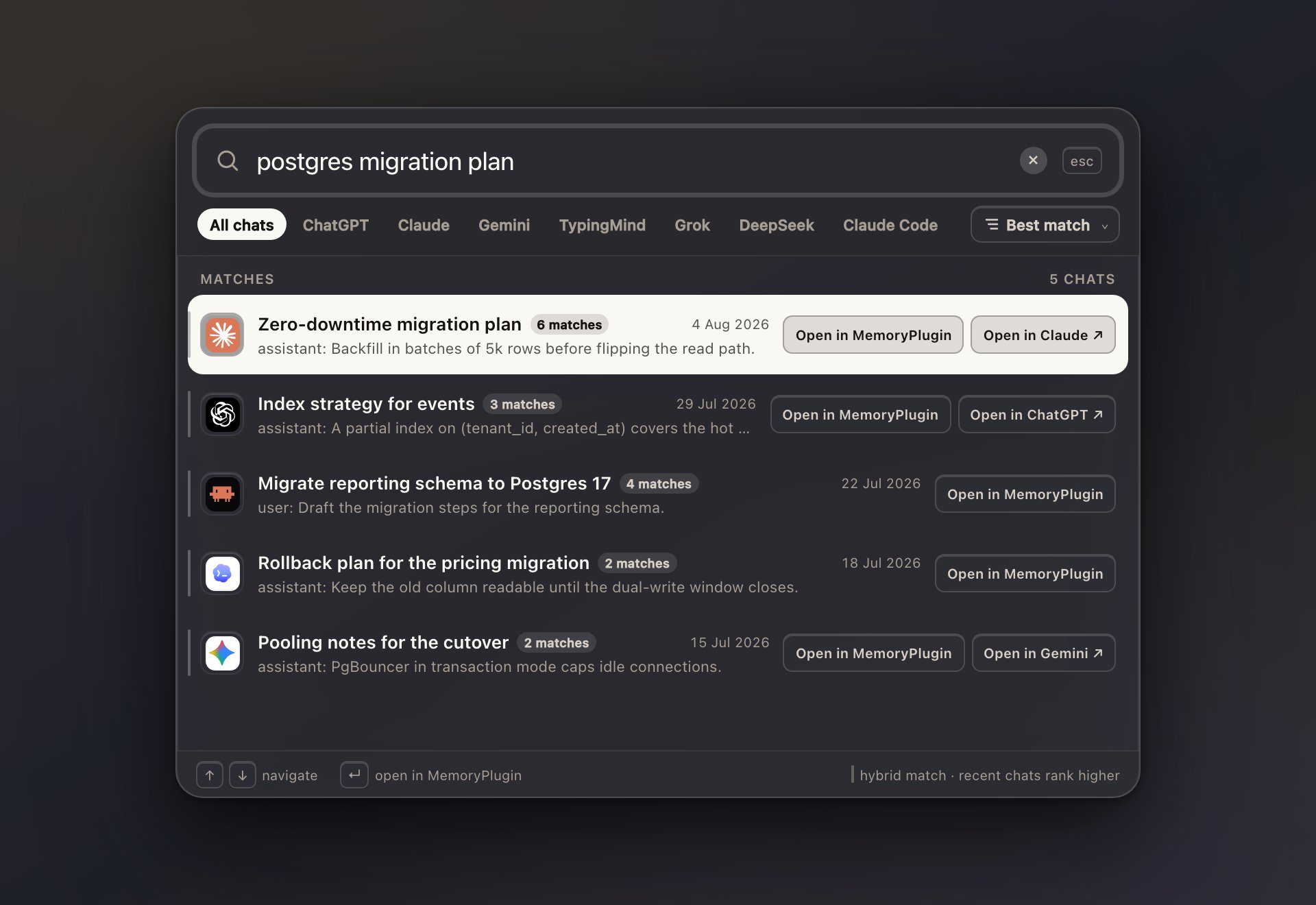Clear the search query with the X button

coord(1033,160)
